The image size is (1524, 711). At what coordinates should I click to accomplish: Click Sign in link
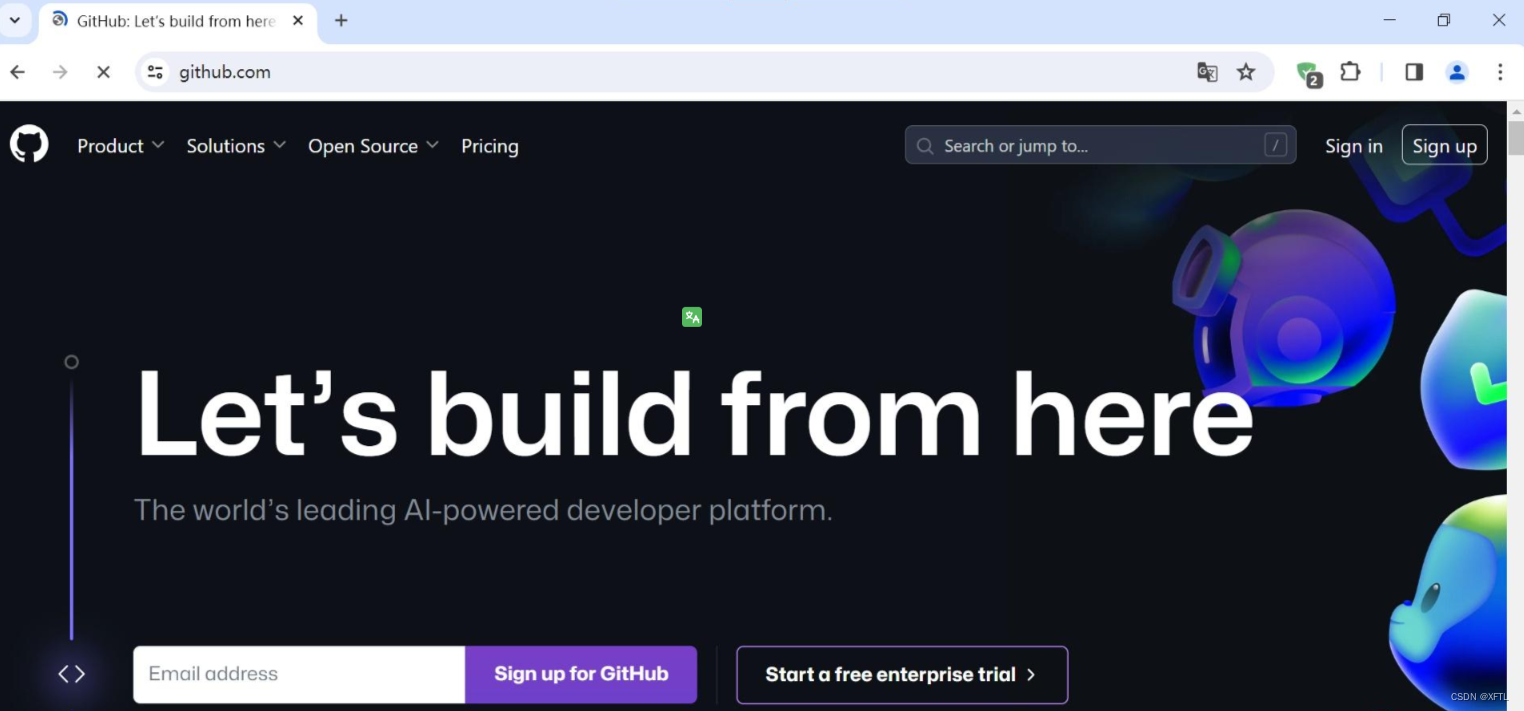pos(1354,146)
